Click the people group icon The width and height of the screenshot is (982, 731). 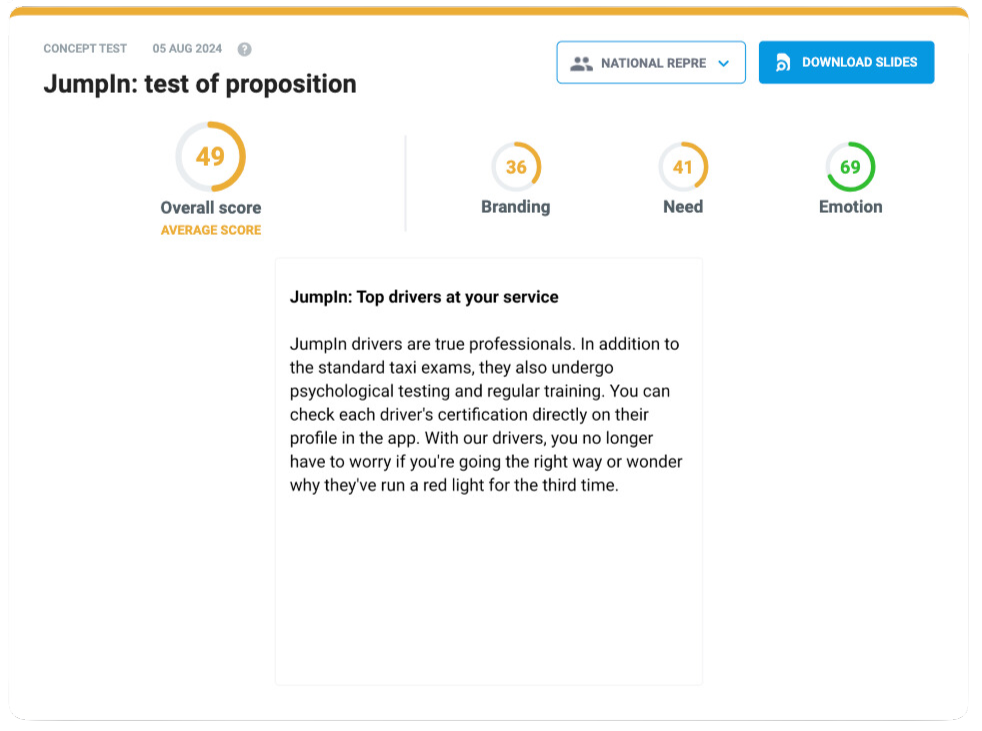581,63
